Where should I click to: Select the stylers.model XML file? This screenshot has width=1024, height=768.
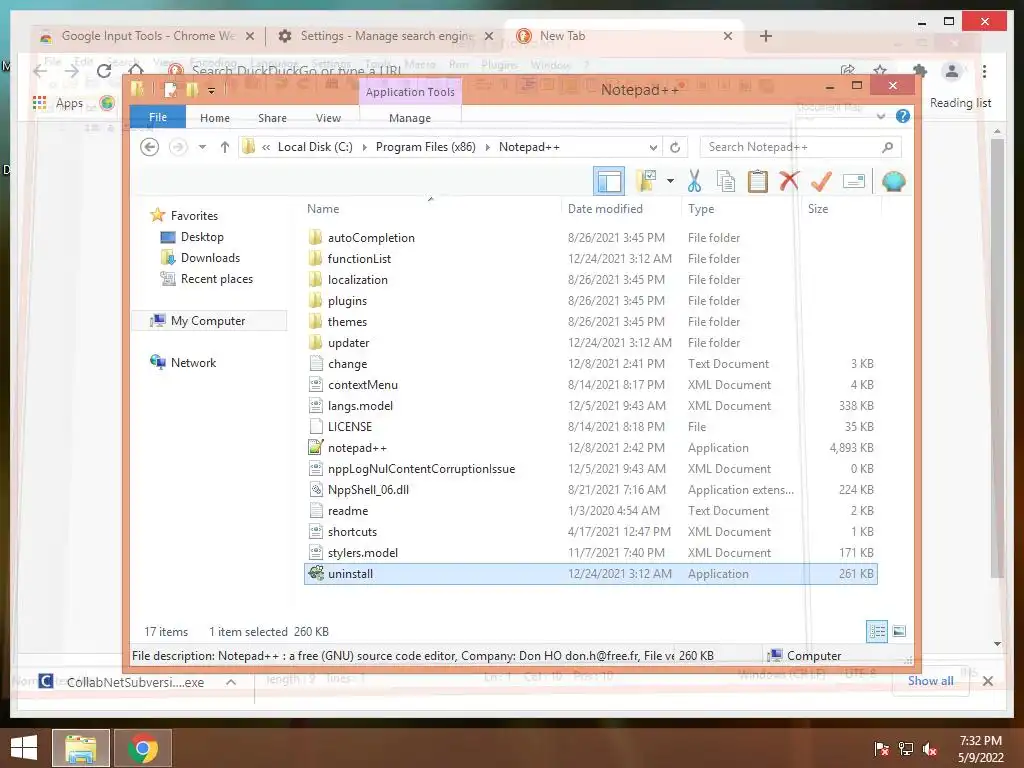click(x=362, y=552)
